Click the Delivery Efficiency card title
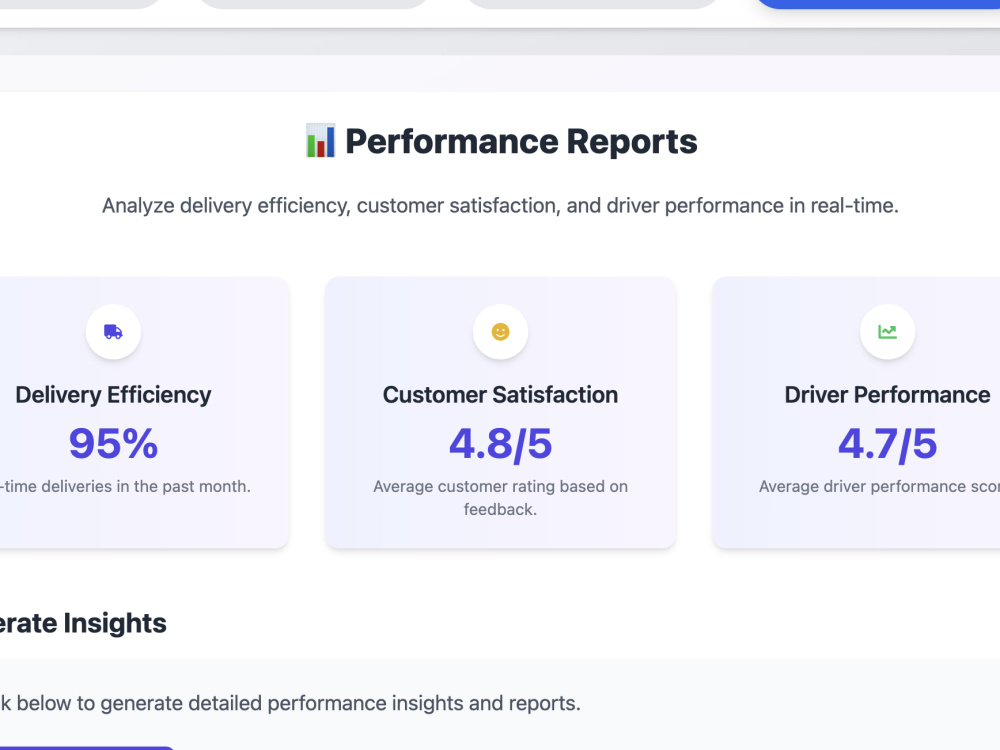The image size is (1000, 750). pos(113,395)
